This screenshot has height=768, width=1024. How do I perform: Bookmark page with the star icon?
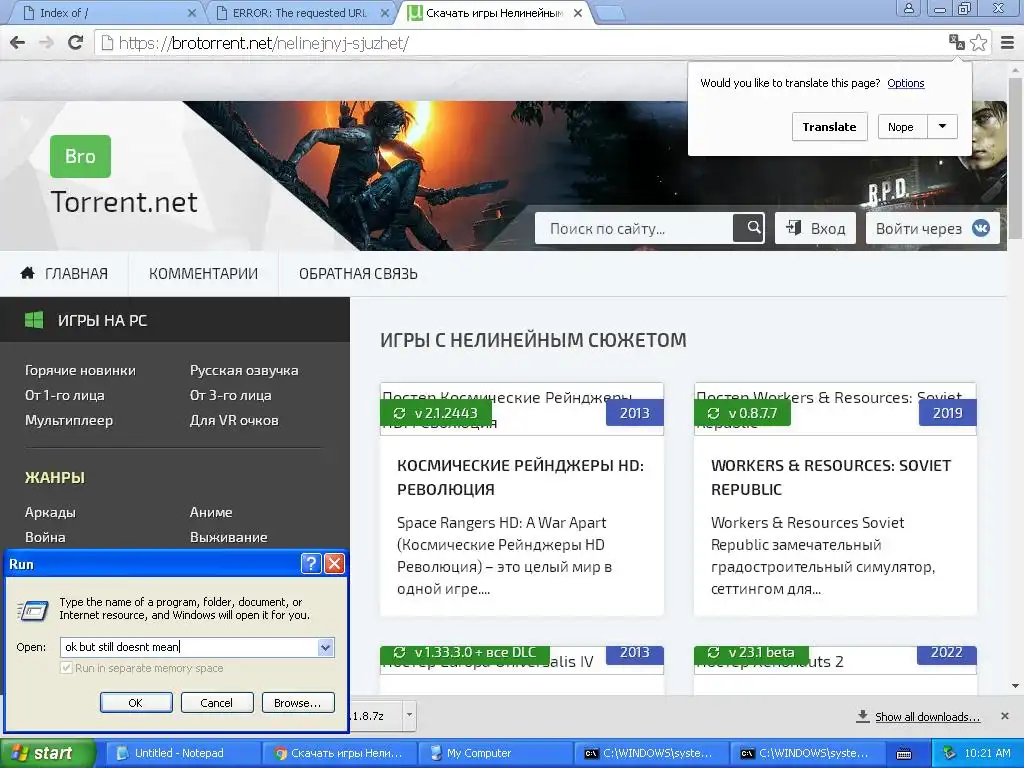pos(978,42)
